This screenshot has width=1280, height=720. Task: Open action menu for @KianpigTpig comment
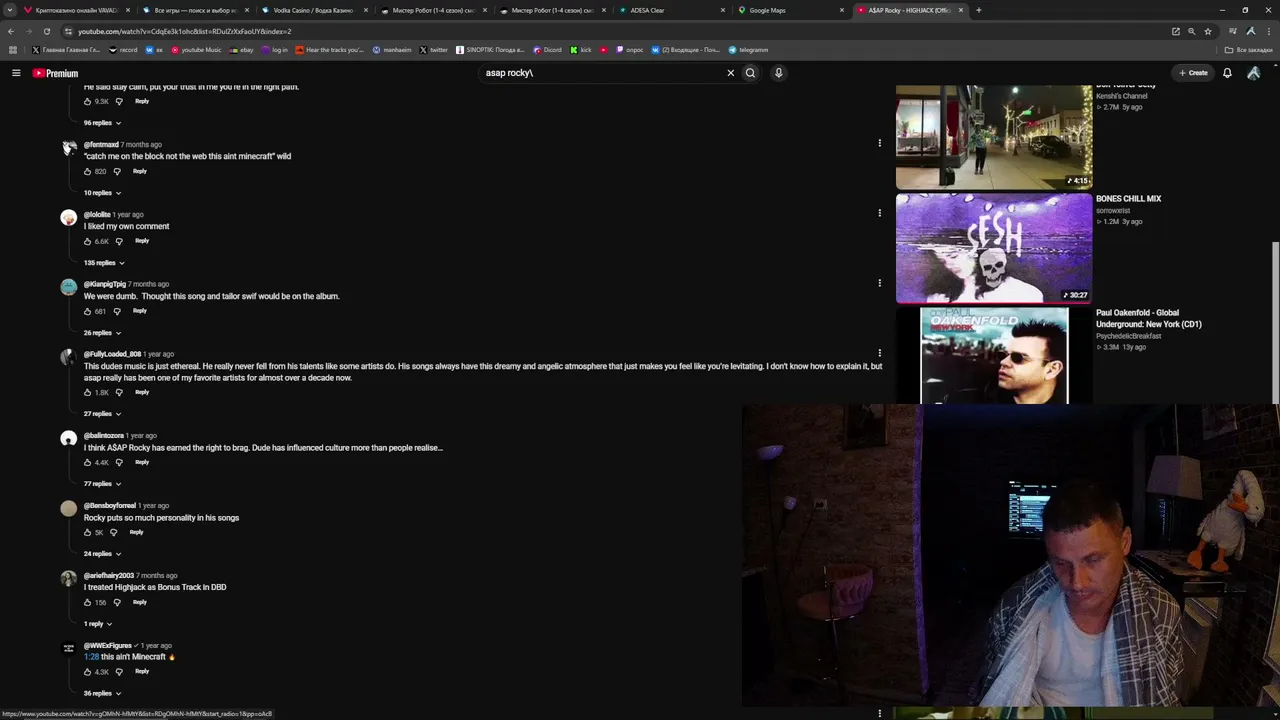[880, 283]
